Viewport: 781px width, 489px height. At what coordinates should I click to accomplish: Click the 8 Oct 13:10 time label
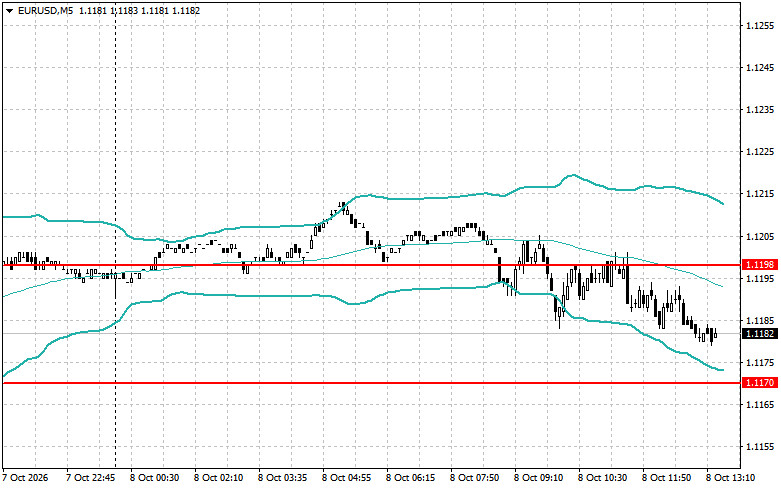731,478
